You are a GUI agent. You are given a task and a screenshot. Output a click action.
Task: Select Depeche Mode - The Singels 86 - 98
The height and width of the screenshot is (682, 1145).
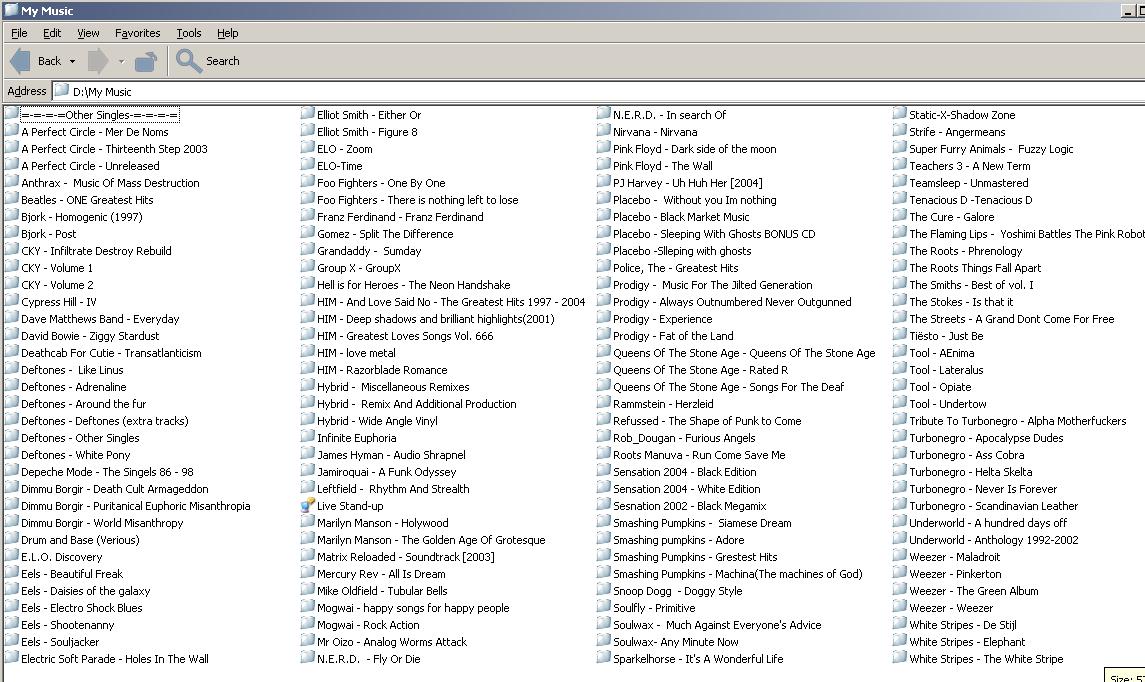pyautogui.click(x=107, y=472)
